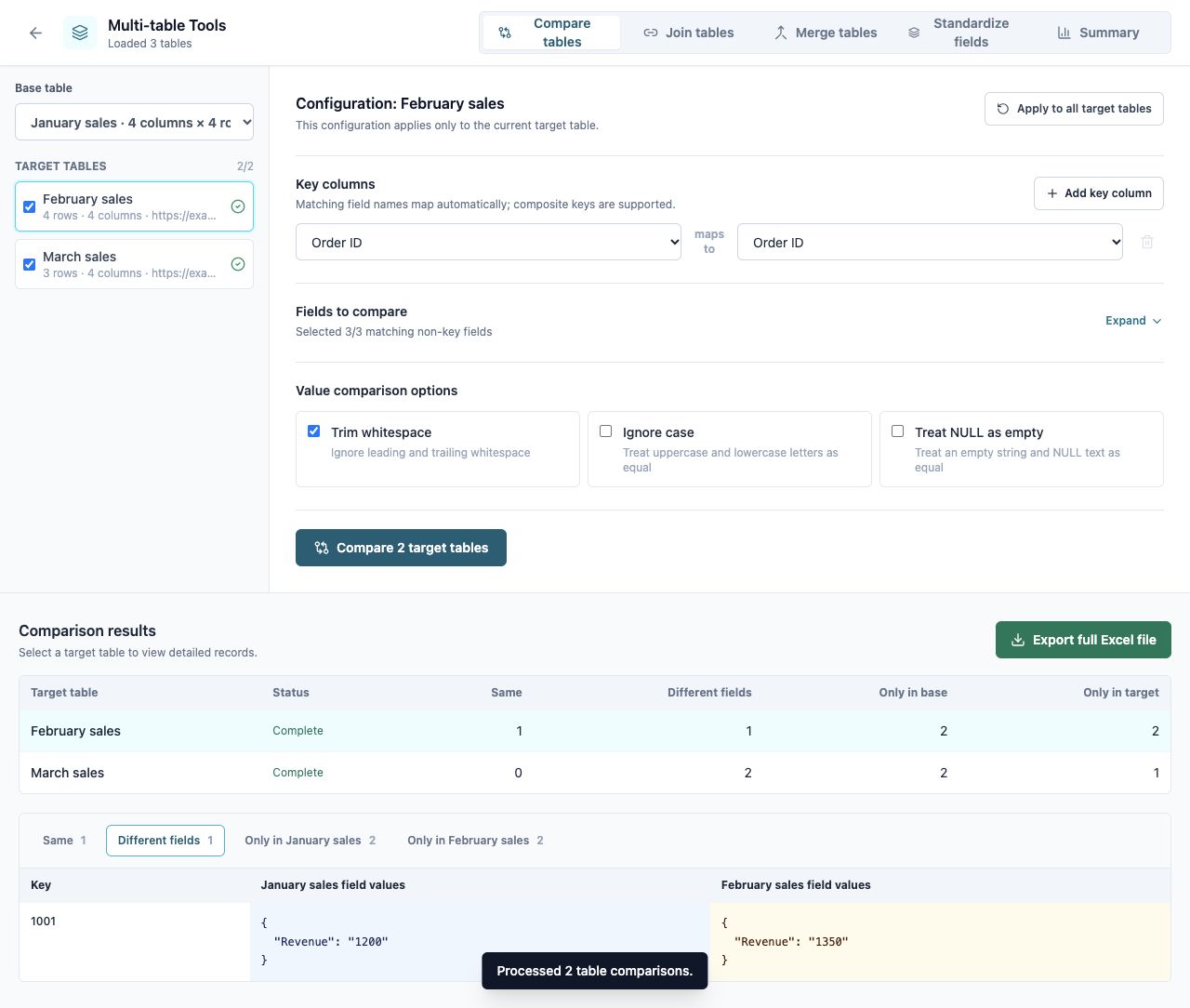Viewport: 1190px width, 1008px height.
Task: Click the Different fields column header
Action: (x=709, y=693)
